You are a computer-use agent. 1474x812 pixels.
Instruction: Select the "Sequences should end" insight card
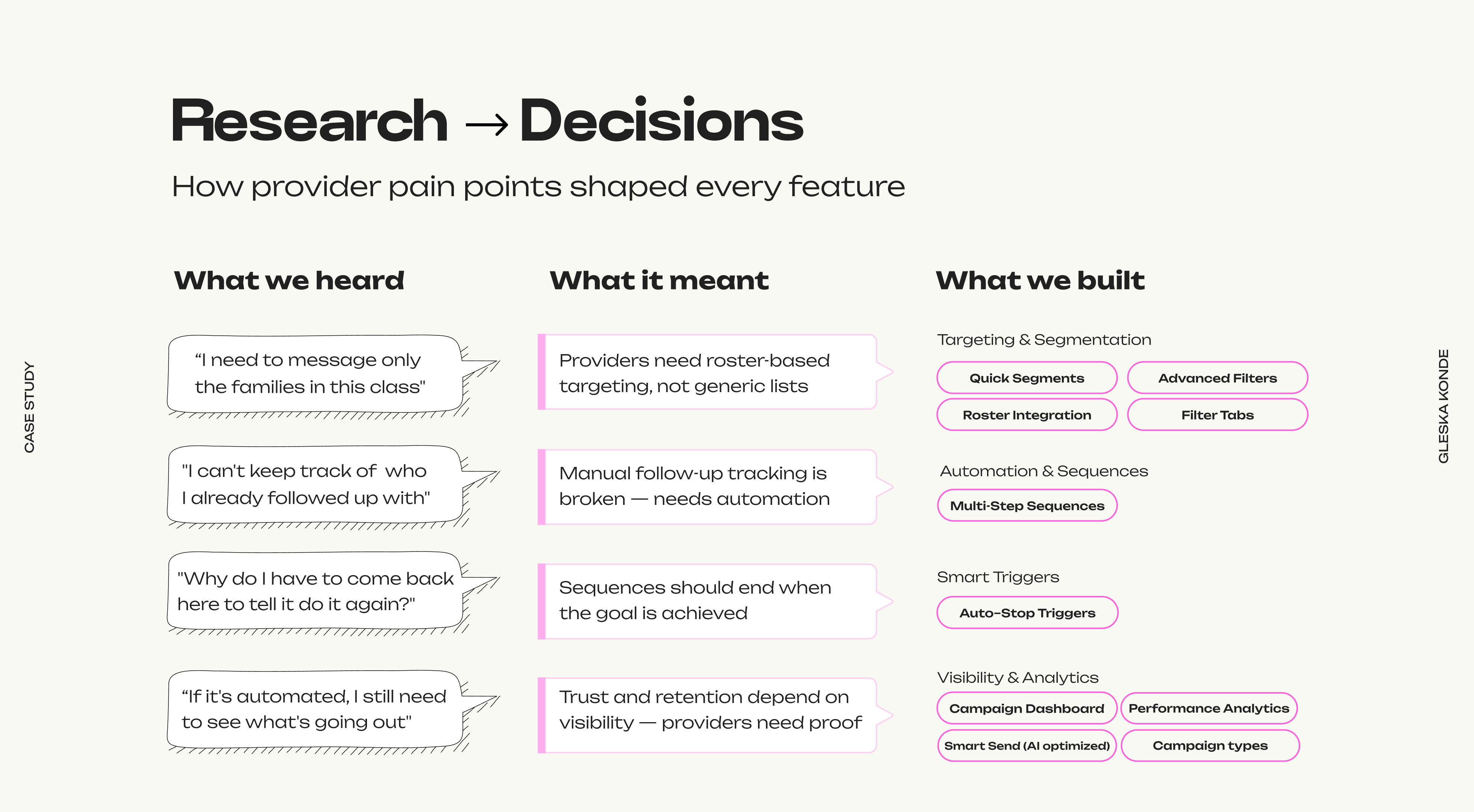click(707, 601)
